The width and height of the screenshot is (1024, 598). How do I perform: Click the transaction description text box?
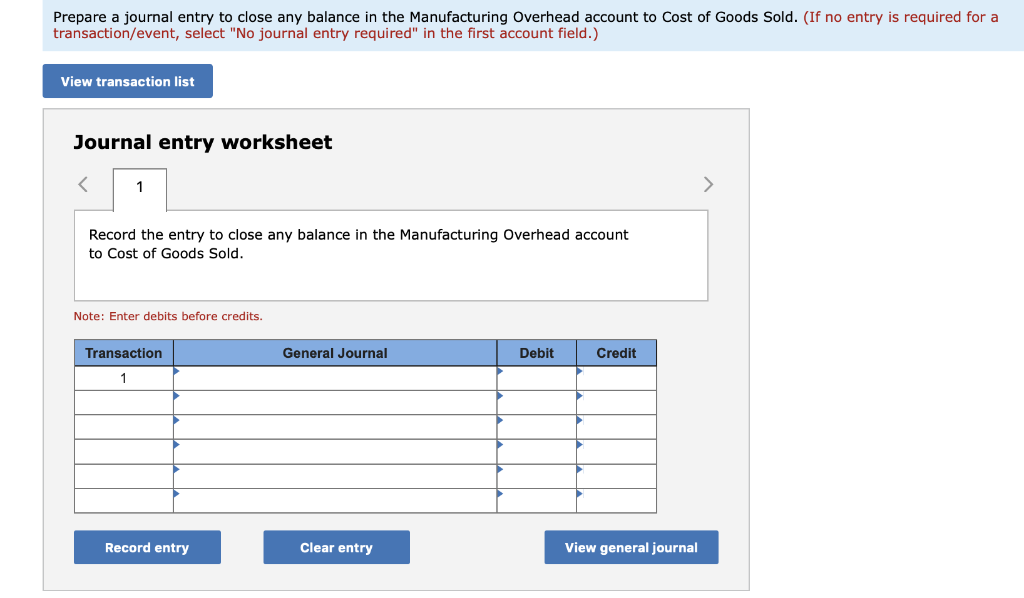pos(391,254)
